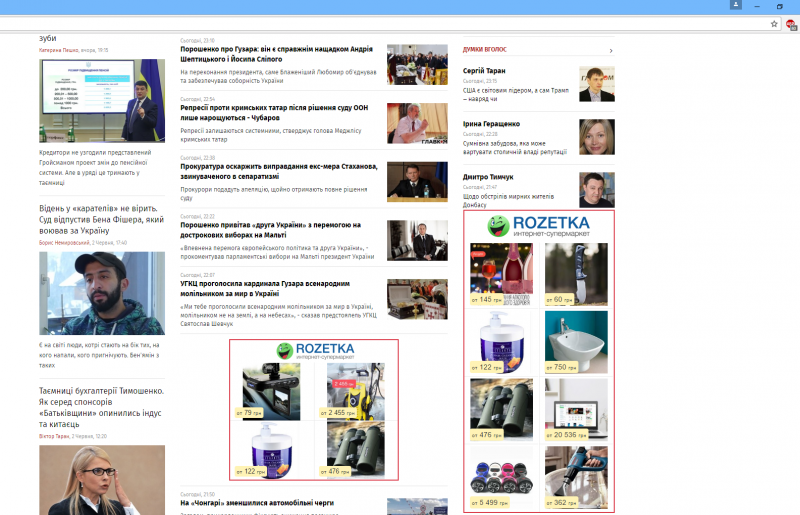Open article Порошенко привітав друга України
Screen dimensions: 800x515
(270, 230)
